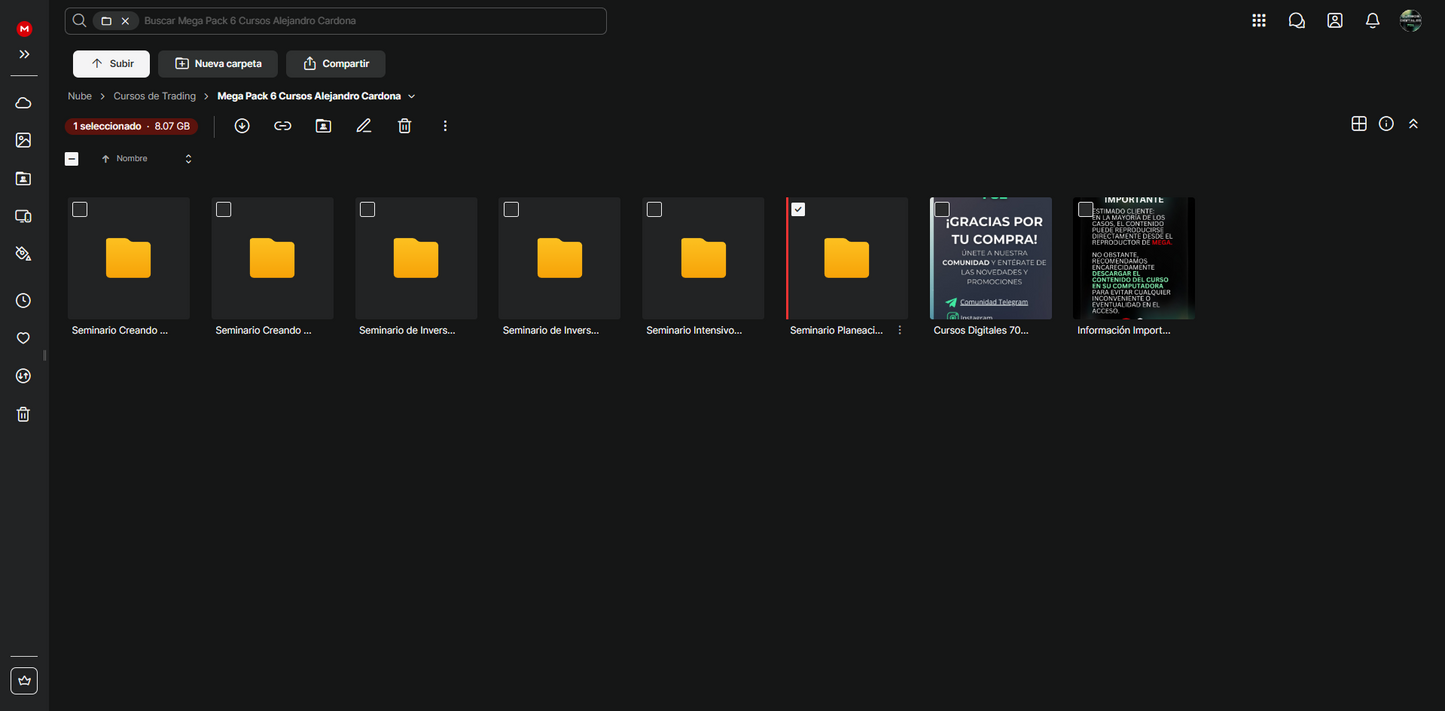Open the three-dot menu on Seminario Planeaci

pos(900,330)
